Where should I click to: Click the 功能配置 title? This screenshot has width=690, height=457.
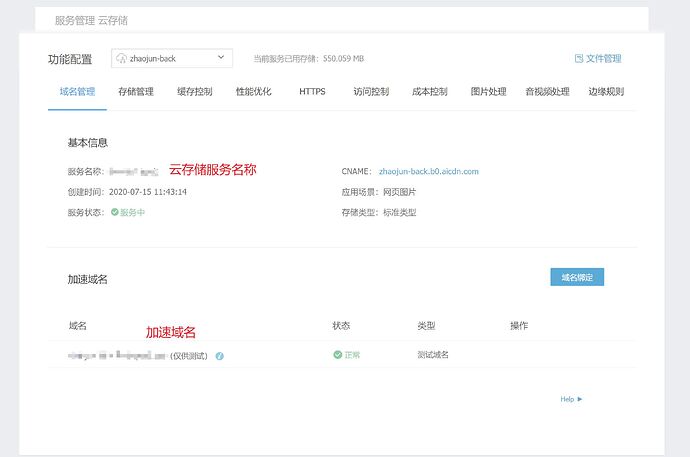[x=70, y=59]
